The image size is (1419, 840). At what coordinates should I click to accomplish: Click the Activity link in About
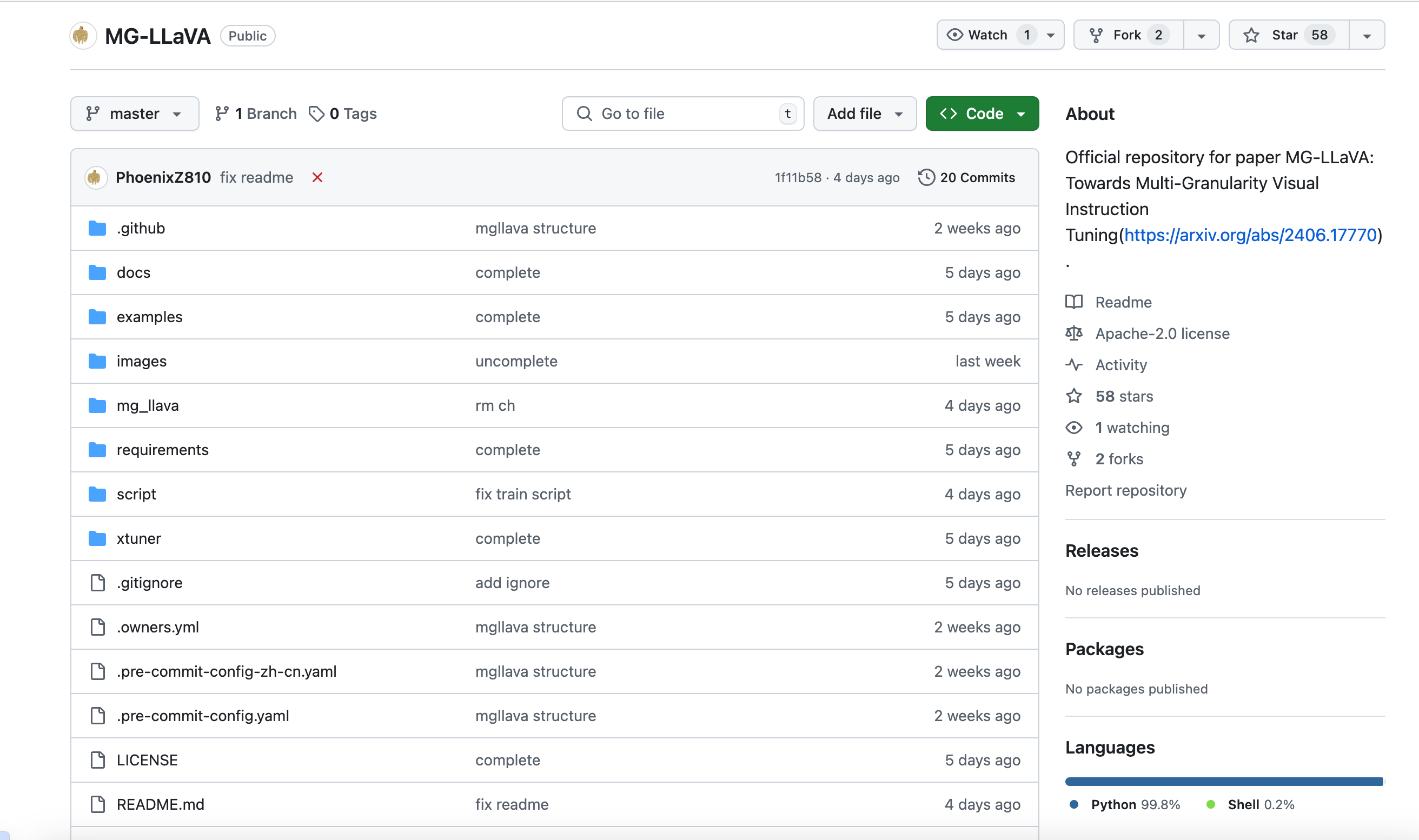pyautogui.click(x=1120, y=364)
